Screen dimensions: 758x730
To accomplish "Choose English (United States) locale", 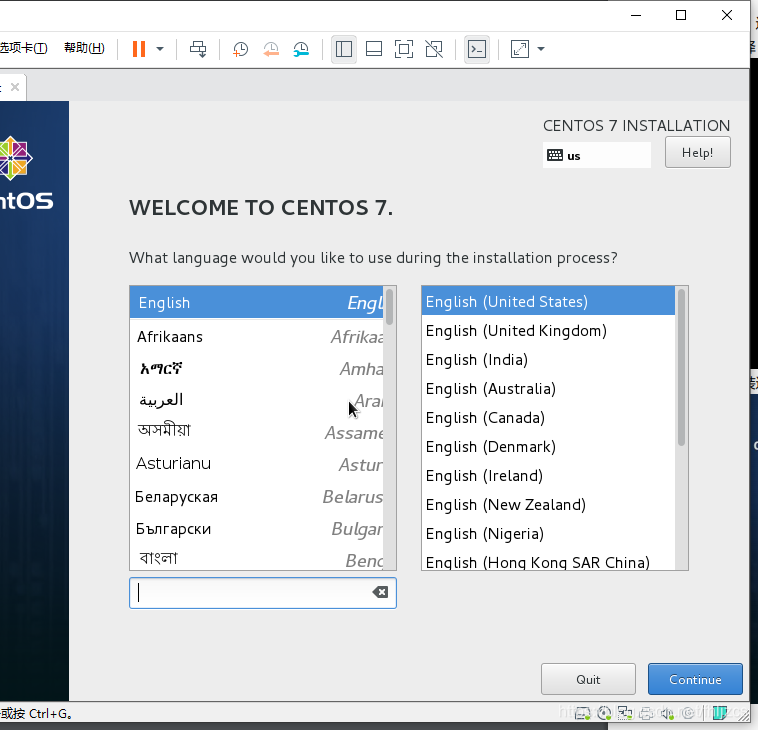I will point(548,301).
